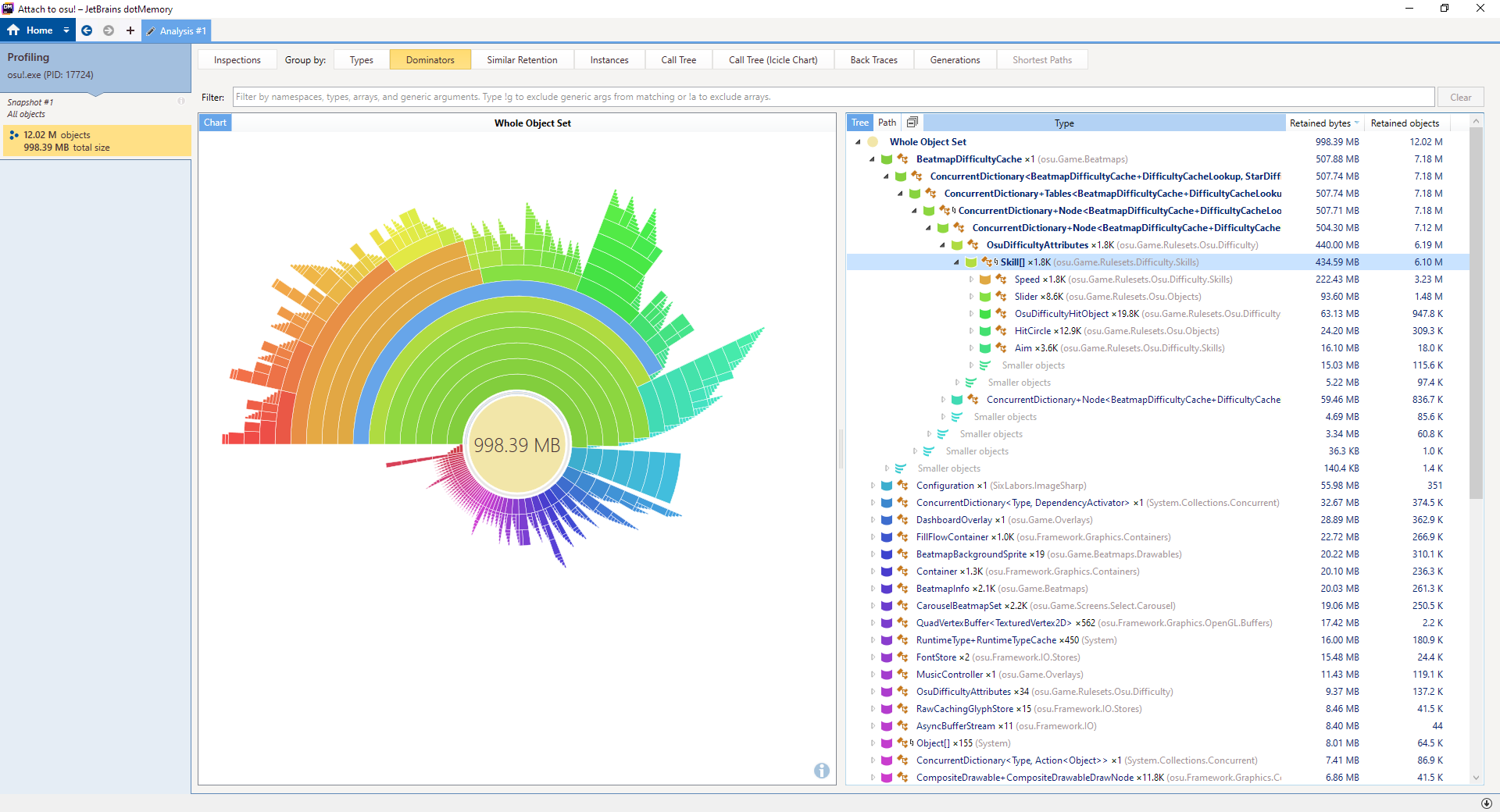Group by Types
This screenshot has height=812, width=1500.
pyautogui.click(x=361, y=60)
